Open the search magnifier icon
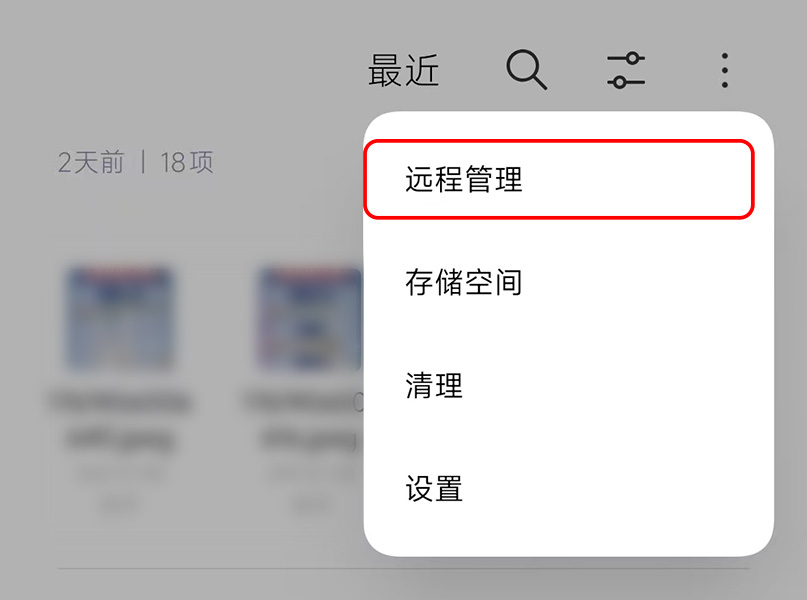The width and height of the screenshot is (807, 600). tap(527, 70)
